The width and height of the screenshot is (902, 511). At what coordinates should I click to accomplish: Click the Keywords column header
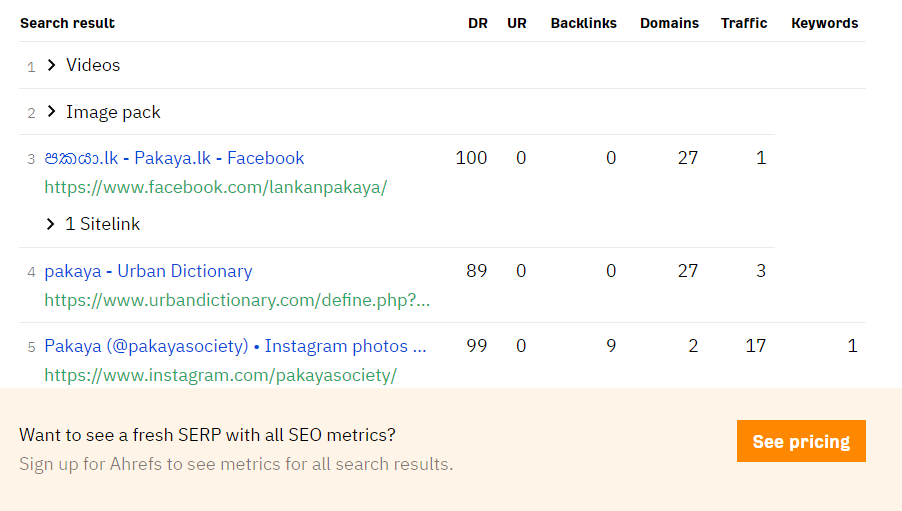click(x=824, y=23)
